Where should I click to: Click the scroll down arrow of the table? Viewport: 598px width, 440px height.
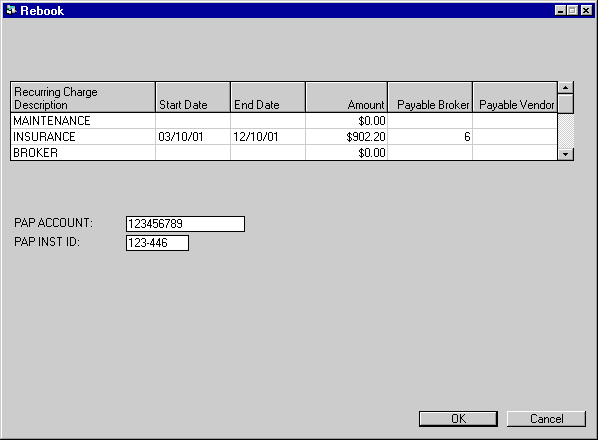(x=566, y=154)
